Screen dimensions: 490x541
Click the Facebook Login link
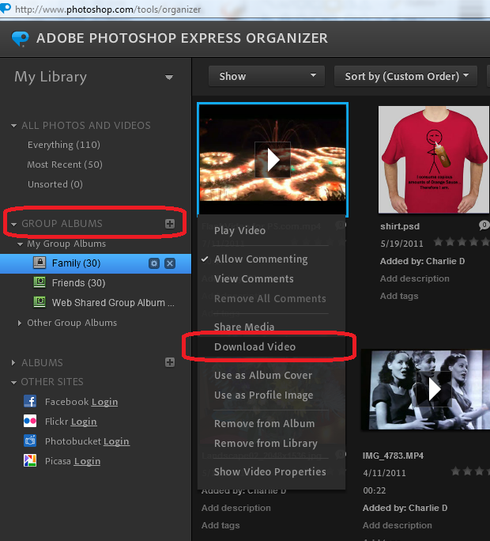click(x=105, y=402)
